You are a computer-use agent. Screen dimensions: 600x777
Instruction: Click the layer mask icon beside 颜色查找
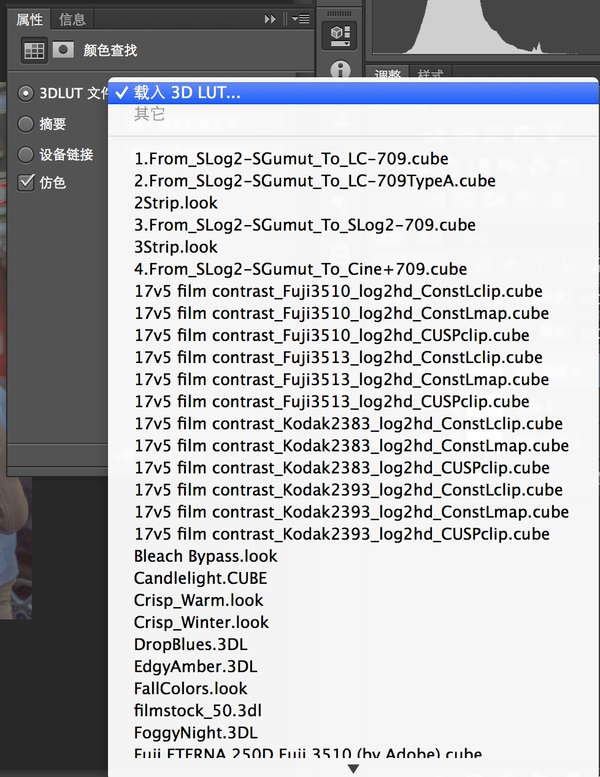(63, 50)
